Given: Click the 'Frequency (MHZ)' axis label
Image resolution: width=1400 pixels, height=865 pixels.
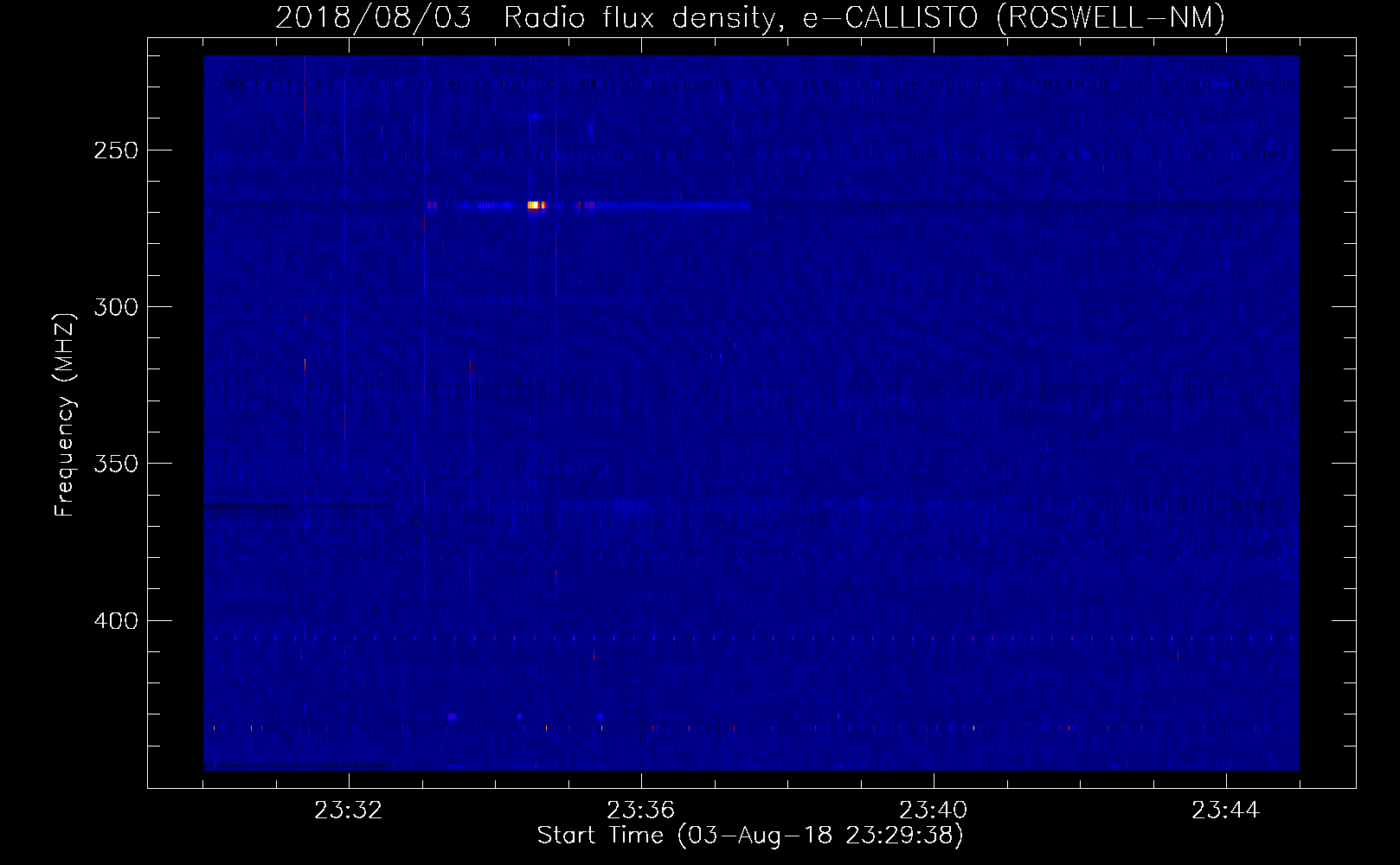Looking at the screenshot, I should 64,415.
